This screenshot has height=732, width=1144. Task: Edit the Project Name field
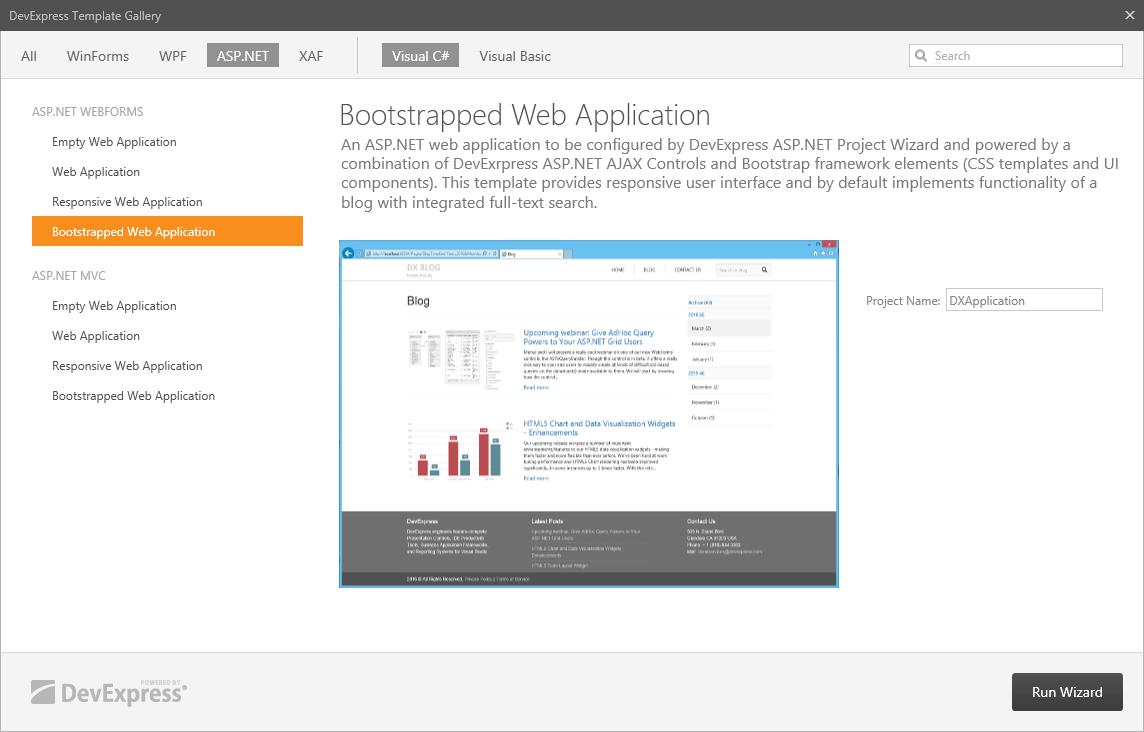1024,300
